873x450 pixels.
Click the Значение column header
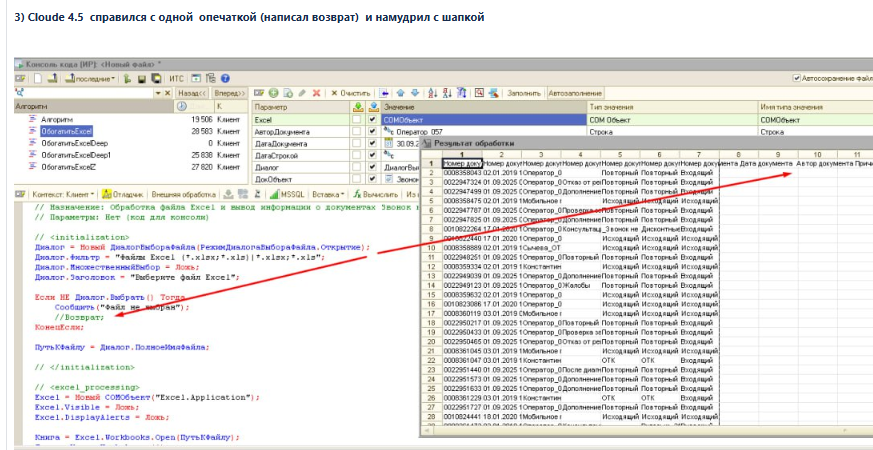483,107
